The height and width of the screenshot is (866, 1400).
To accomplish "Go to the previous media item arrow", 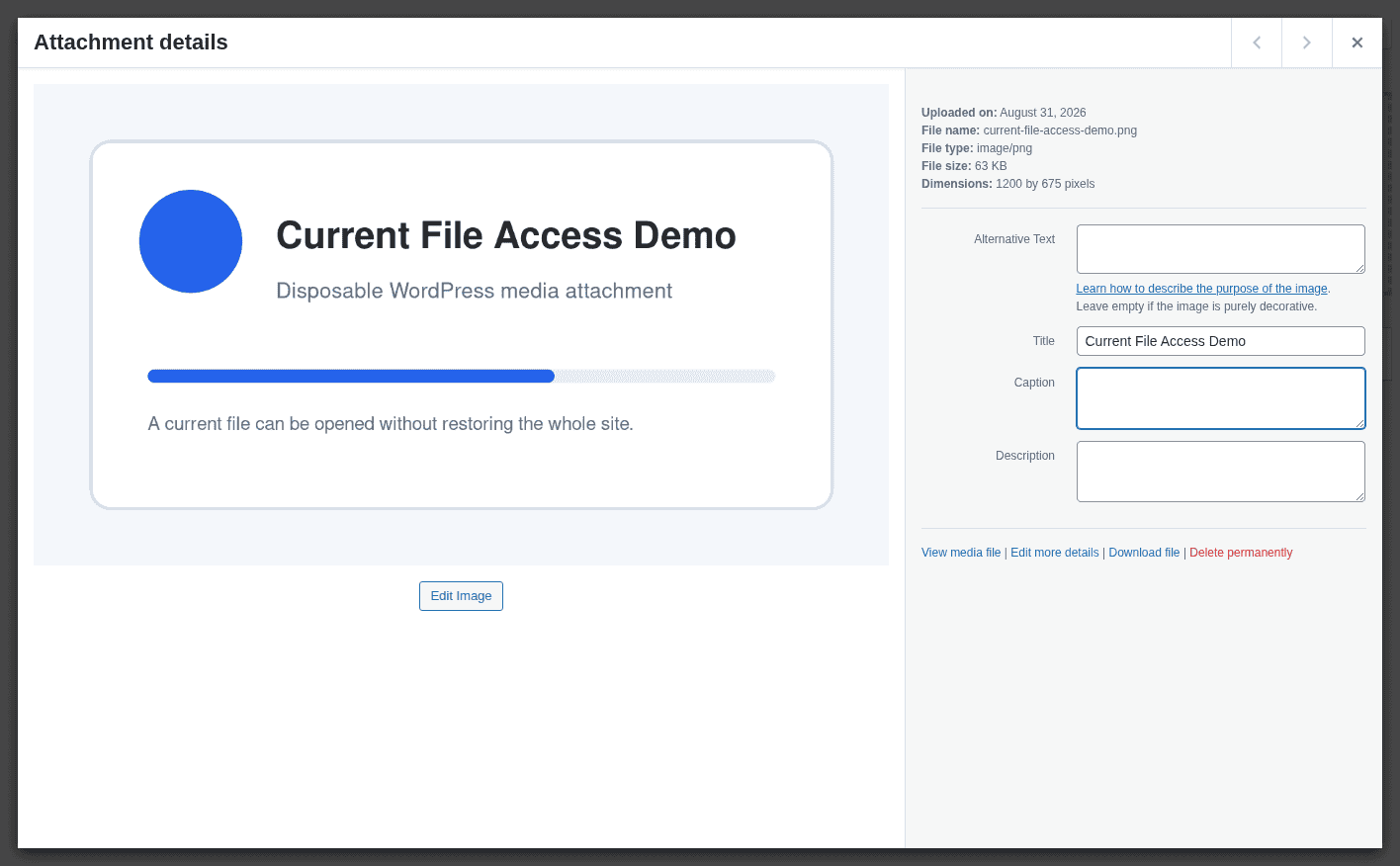I will [x=1257, y=43].
